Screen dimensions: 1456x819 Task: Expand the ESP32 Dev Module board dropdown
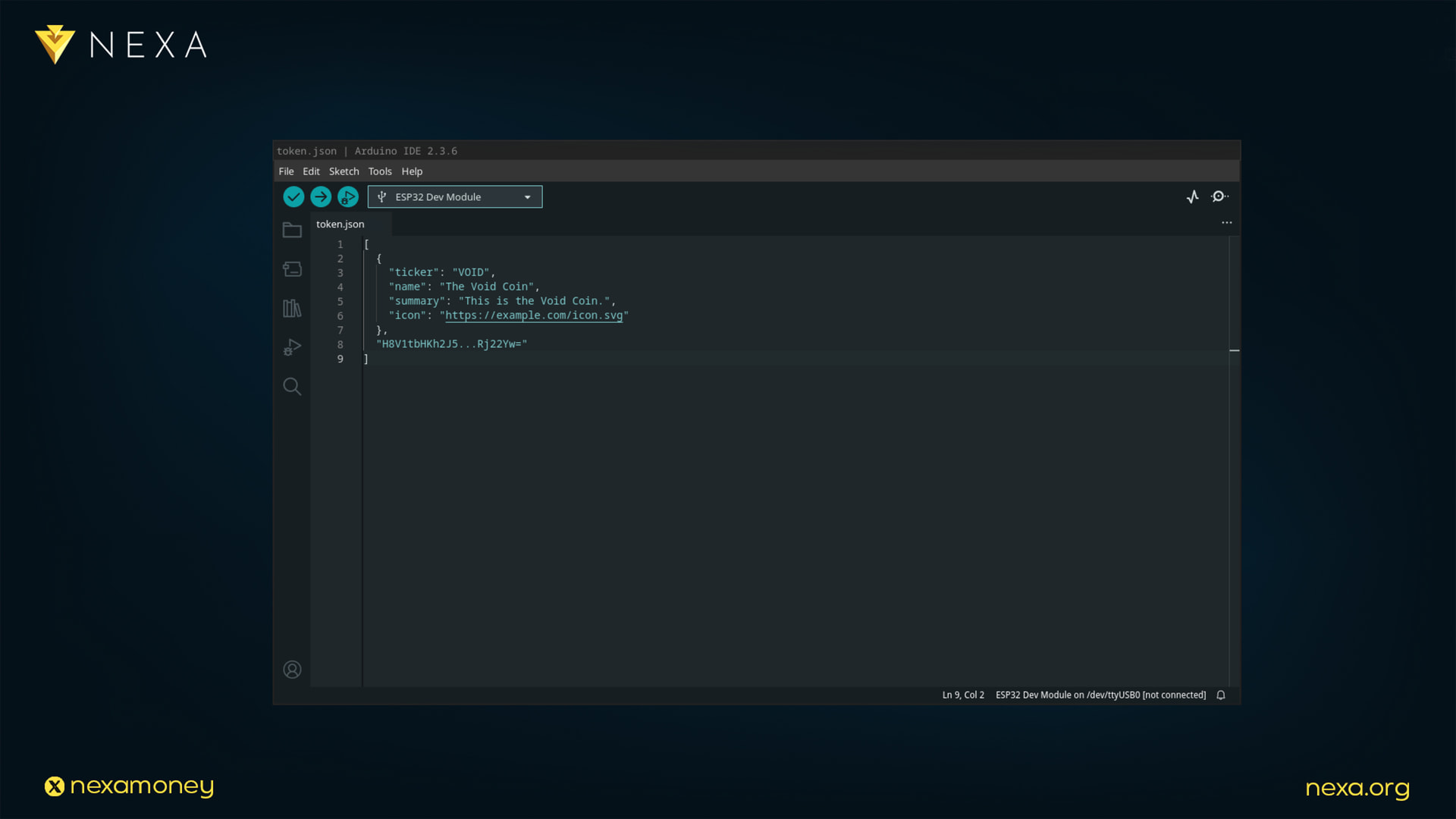click(x=455, y=197)
